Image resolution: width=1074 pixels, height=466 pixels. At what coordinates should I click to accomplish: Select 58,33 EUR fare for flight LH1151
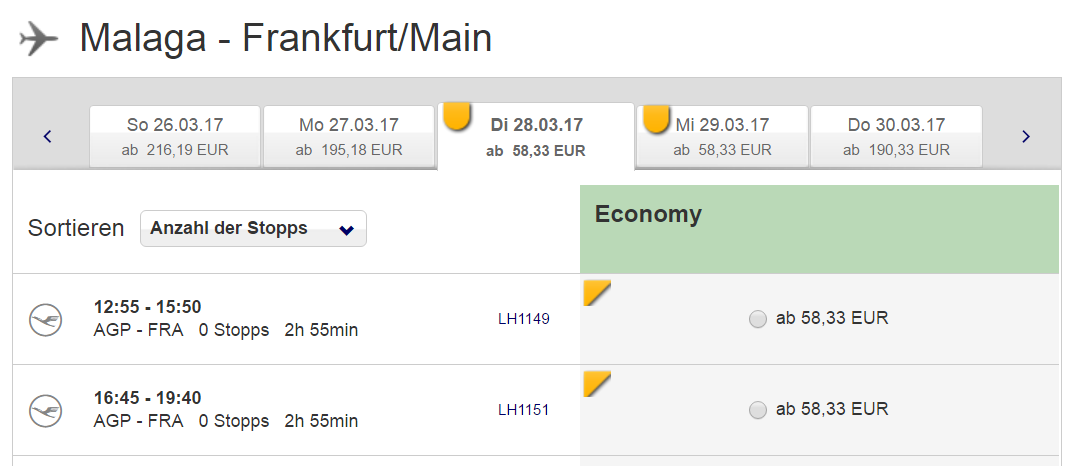(758, 410)
